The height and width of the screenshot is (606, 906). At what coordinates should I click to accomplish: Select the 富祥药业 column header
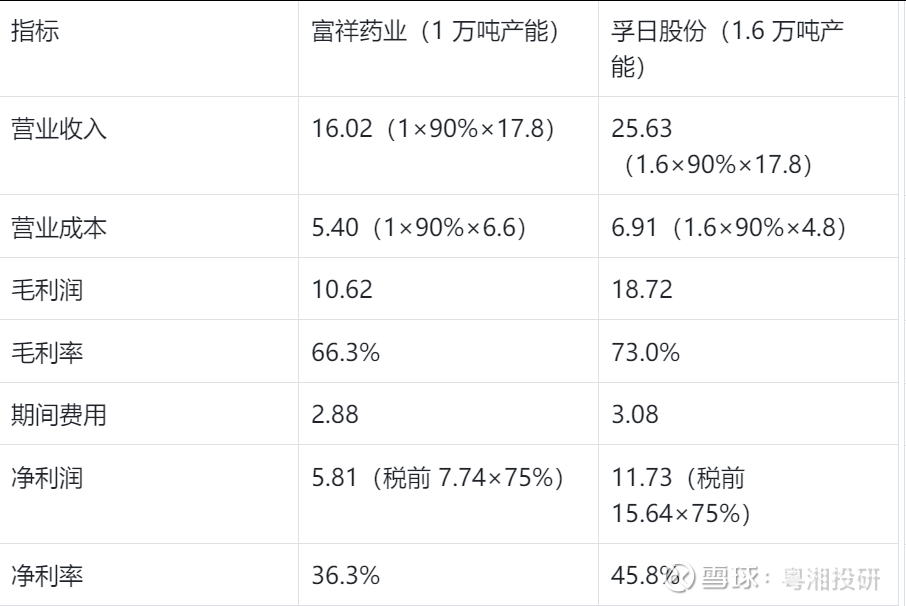(x=435, y=32)
